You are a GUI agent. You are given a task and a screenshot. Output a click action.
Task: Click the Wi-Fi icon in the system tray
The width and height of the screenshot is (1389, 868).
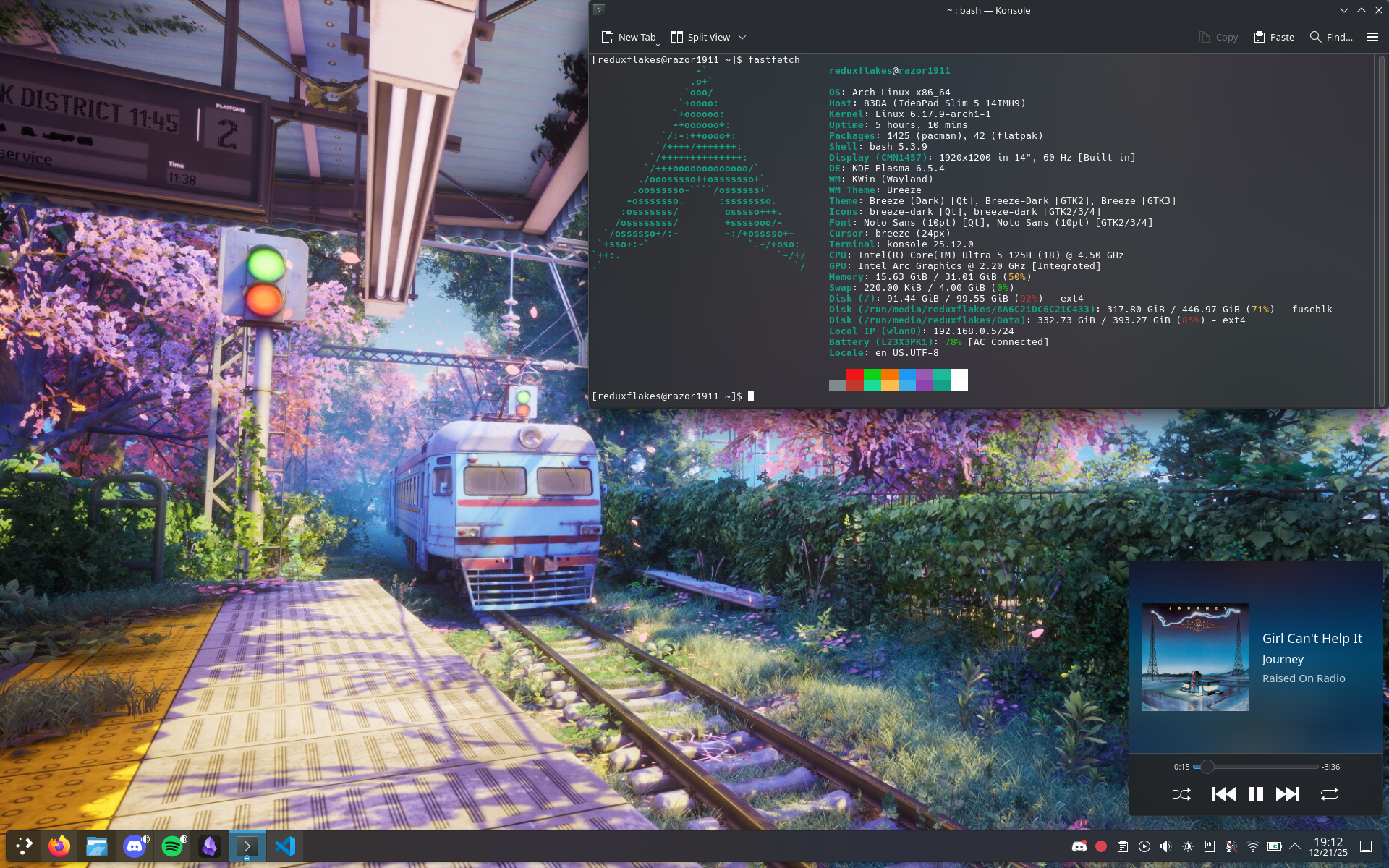pyautogui.click(x=1252, y=846)
